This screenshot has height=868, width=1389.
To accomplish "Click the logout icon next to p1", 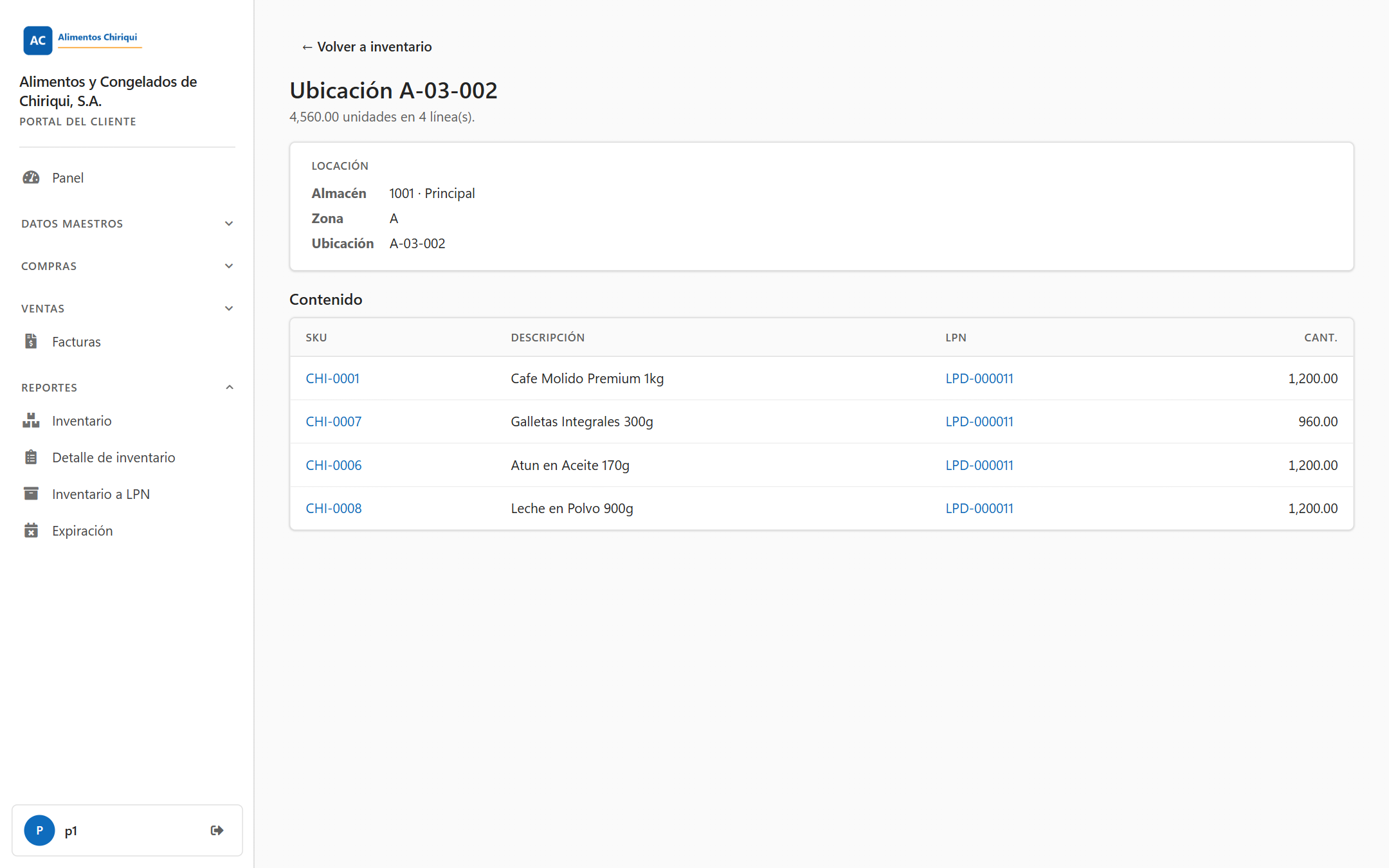I will coord(217,830).
